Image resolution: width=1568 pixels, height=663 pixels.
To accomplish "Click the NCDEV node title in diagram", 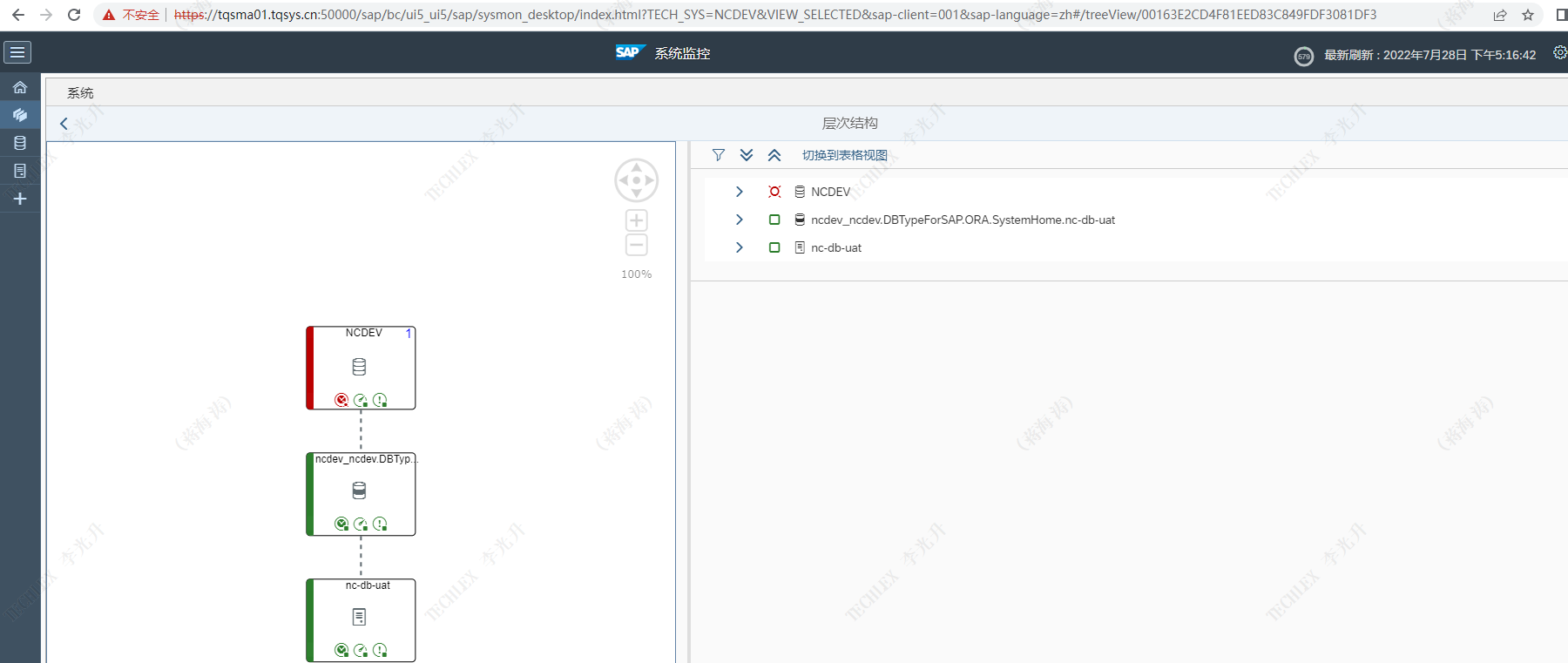I will (x=363, y=333).
